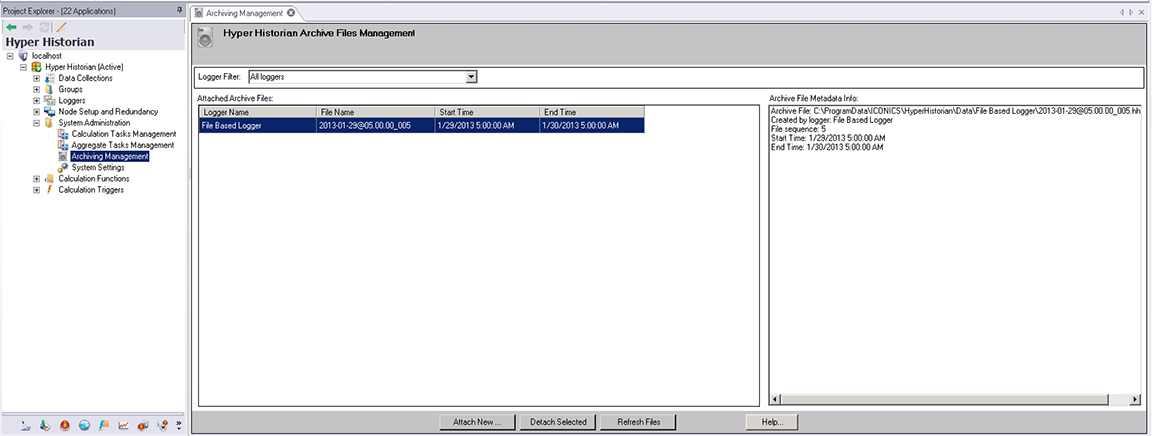Click the Detach Selected button
Image resolution: width=1152 pixels, height=436 pixels.
point(558,422)
